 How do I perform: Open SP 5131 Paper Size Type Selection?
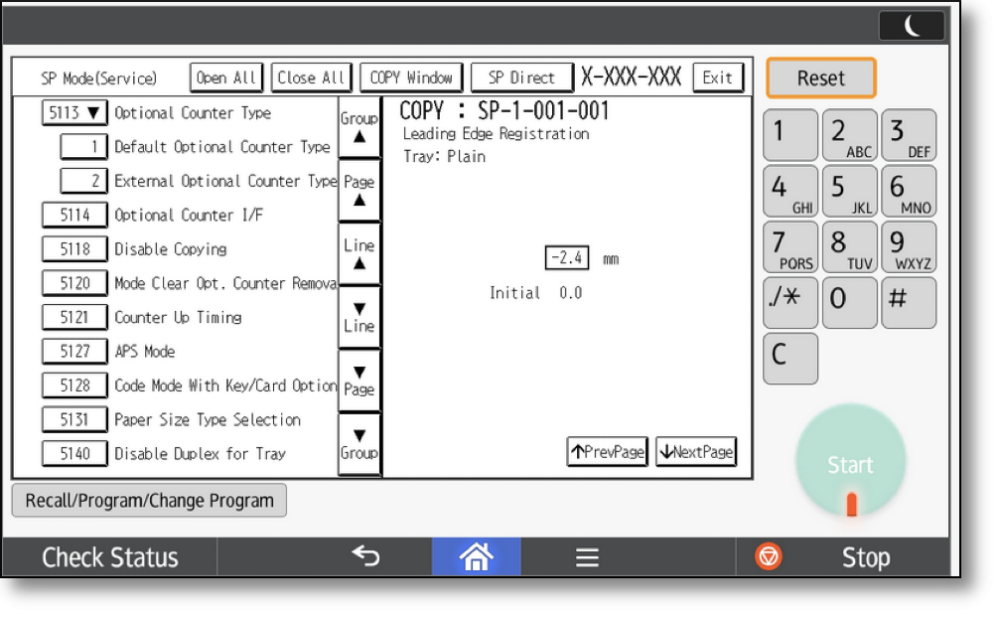click(75, 420)
